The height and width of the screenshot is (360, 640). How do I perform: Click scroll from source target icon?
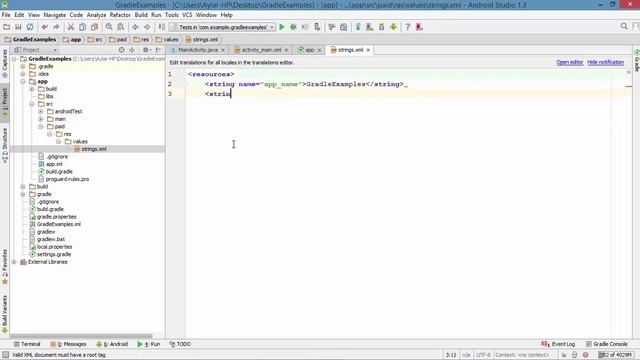click(x=122, y=50)
